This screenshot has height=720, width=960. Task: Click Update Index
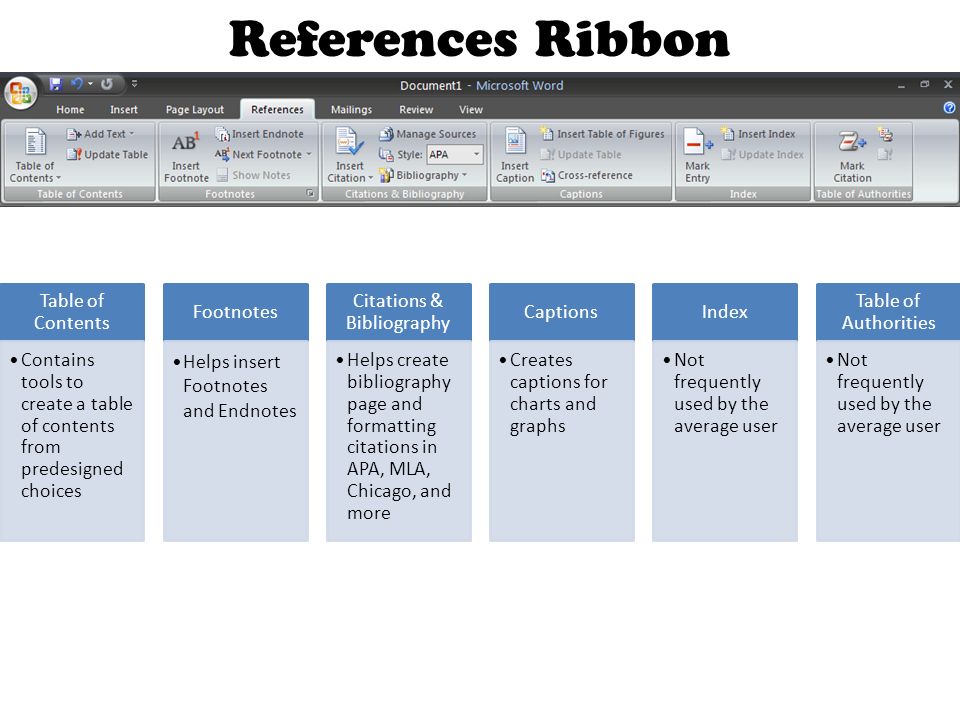[762, 154]
